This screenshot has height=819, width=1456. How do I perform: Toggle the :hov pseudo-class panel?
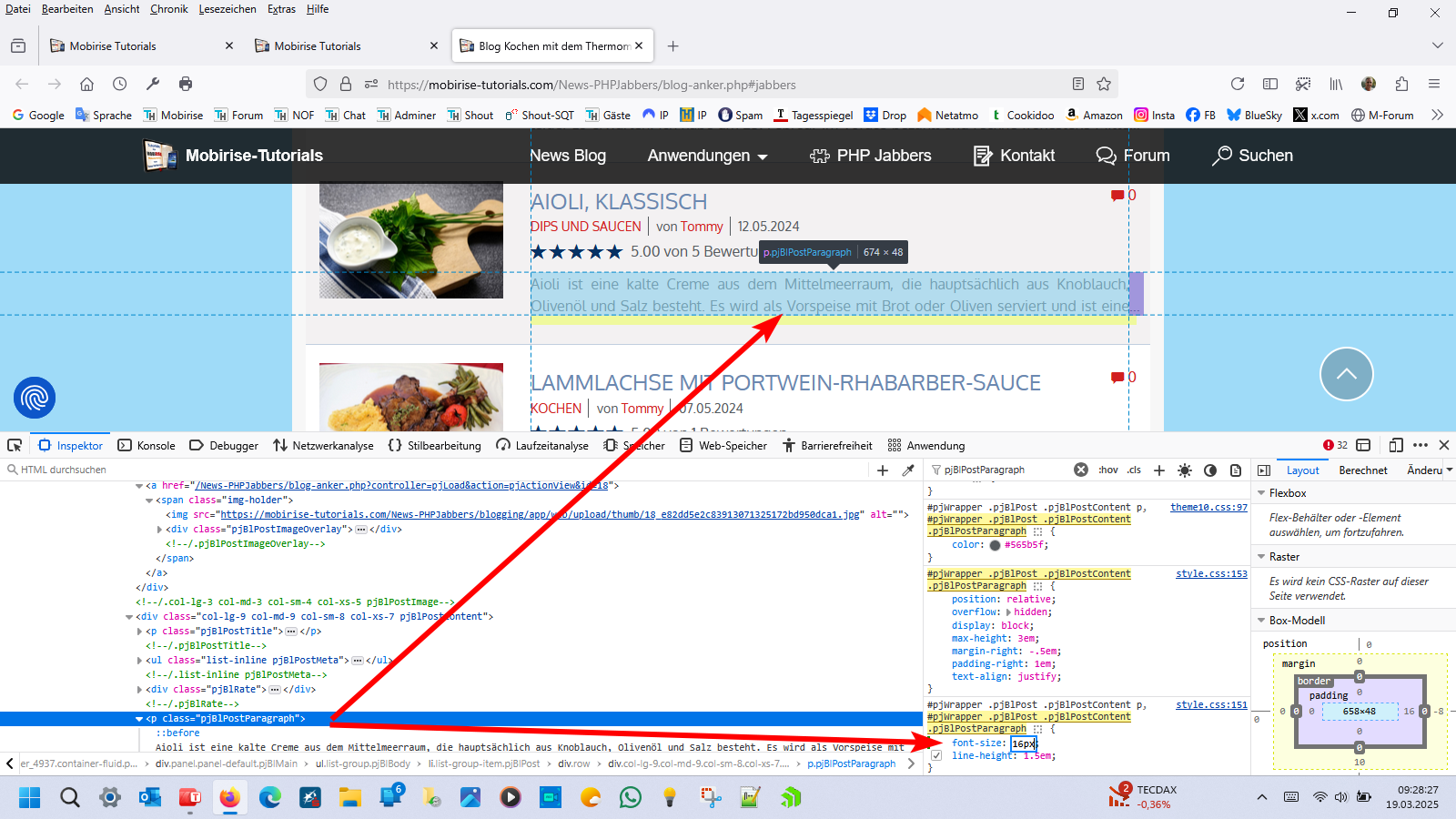[1107, 470]
